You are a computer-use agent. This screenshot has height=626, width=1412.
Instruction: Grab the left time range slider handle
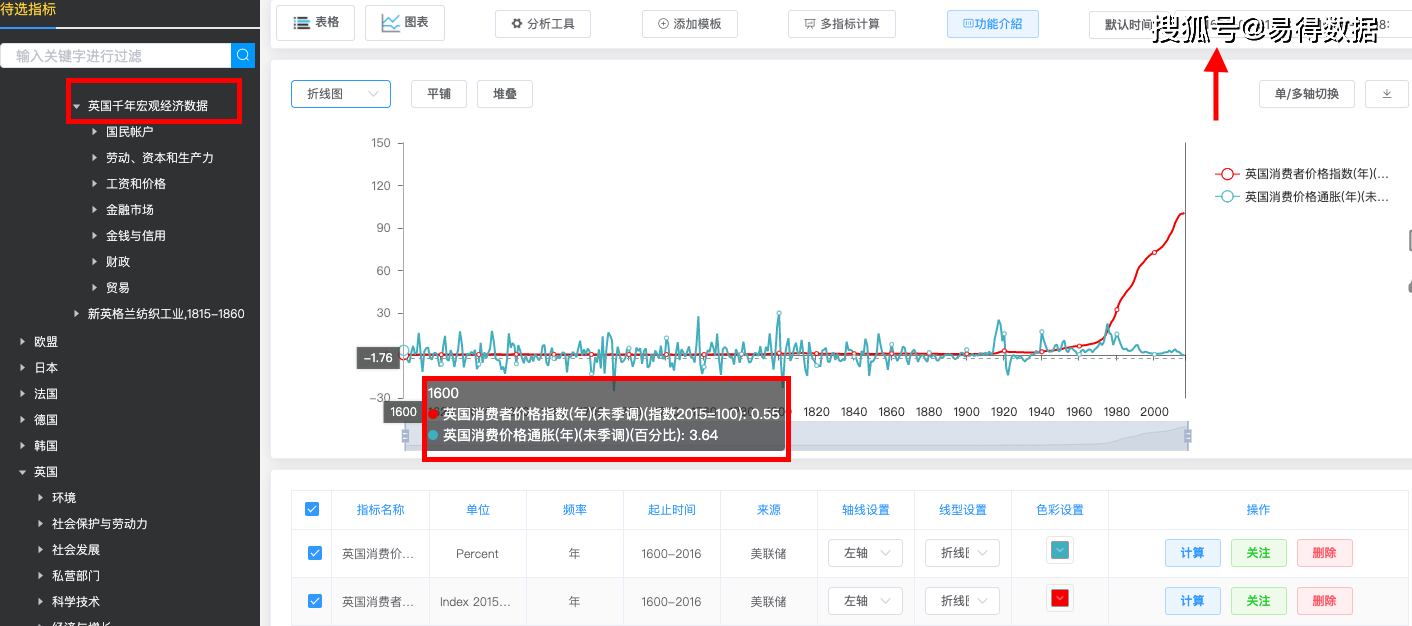(405, 435)
